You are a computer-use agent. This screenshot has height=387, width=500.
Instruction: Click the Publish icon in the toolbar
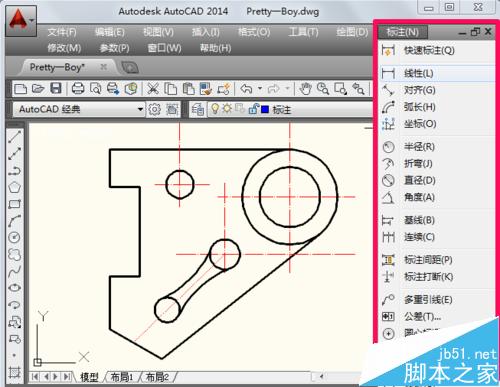tap(113, 89)
